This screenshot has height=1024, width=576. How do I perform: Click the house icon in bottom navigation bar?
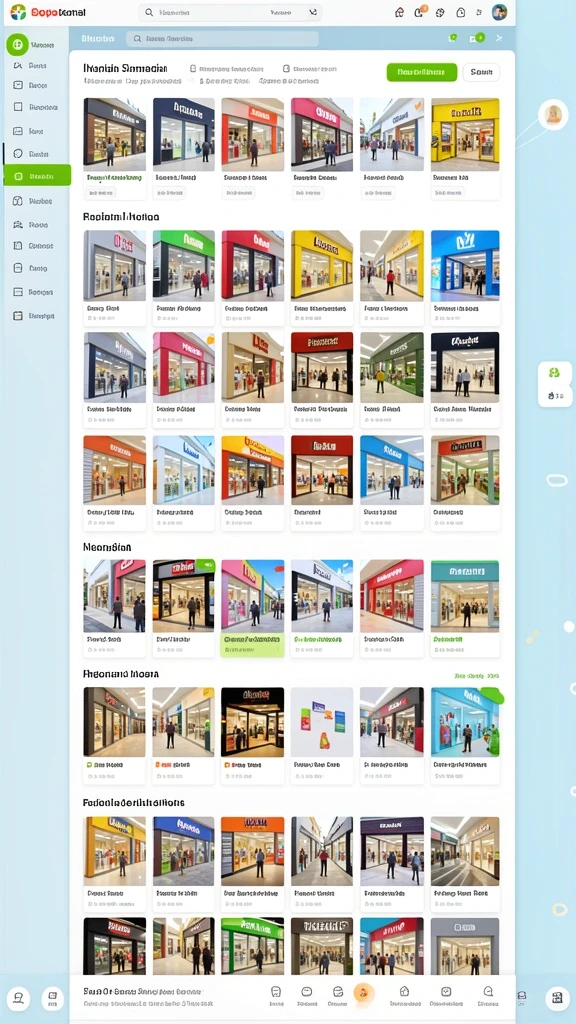click(x=404, y=991)
